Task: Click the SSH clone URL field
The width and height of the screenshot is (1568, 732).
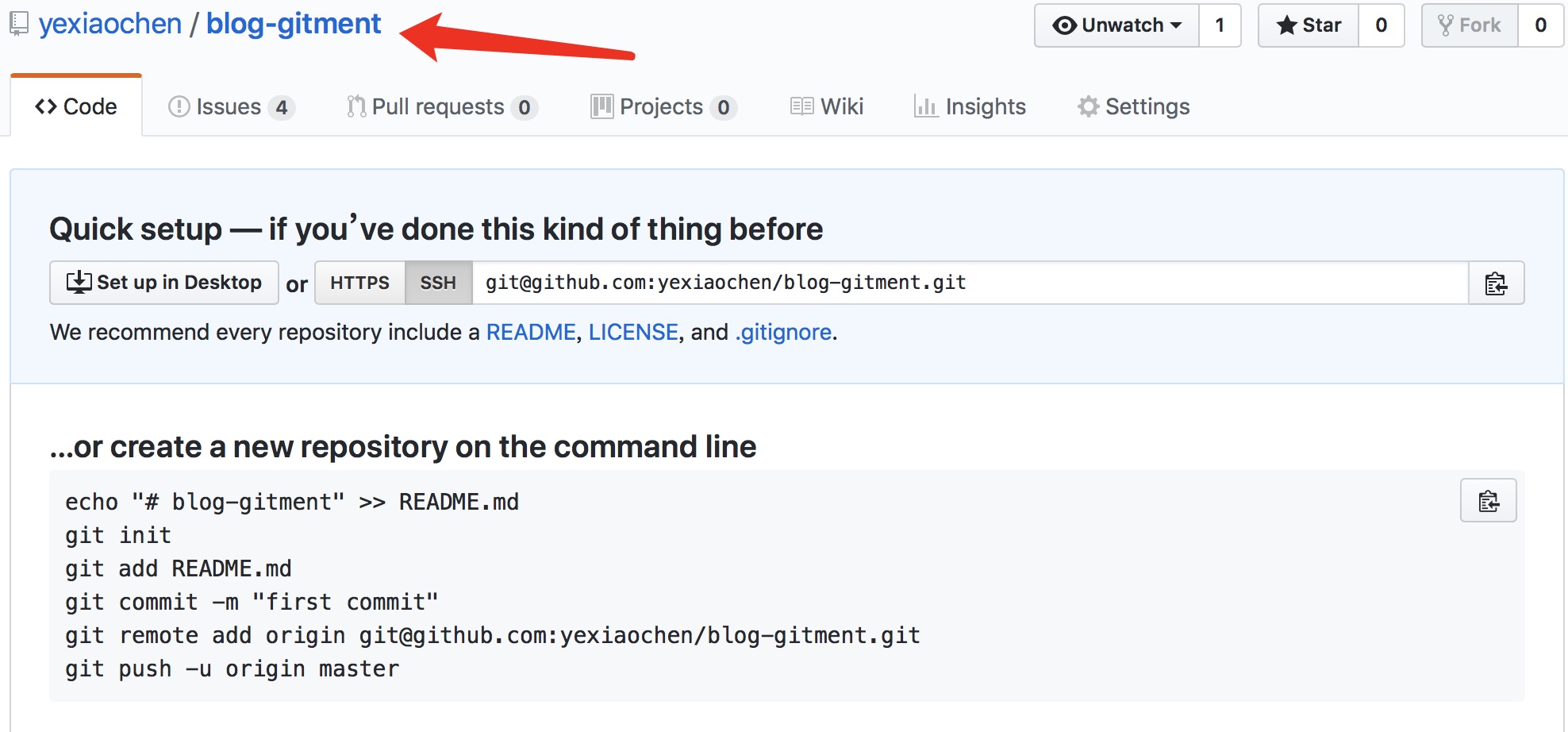Action: [970, 283]
